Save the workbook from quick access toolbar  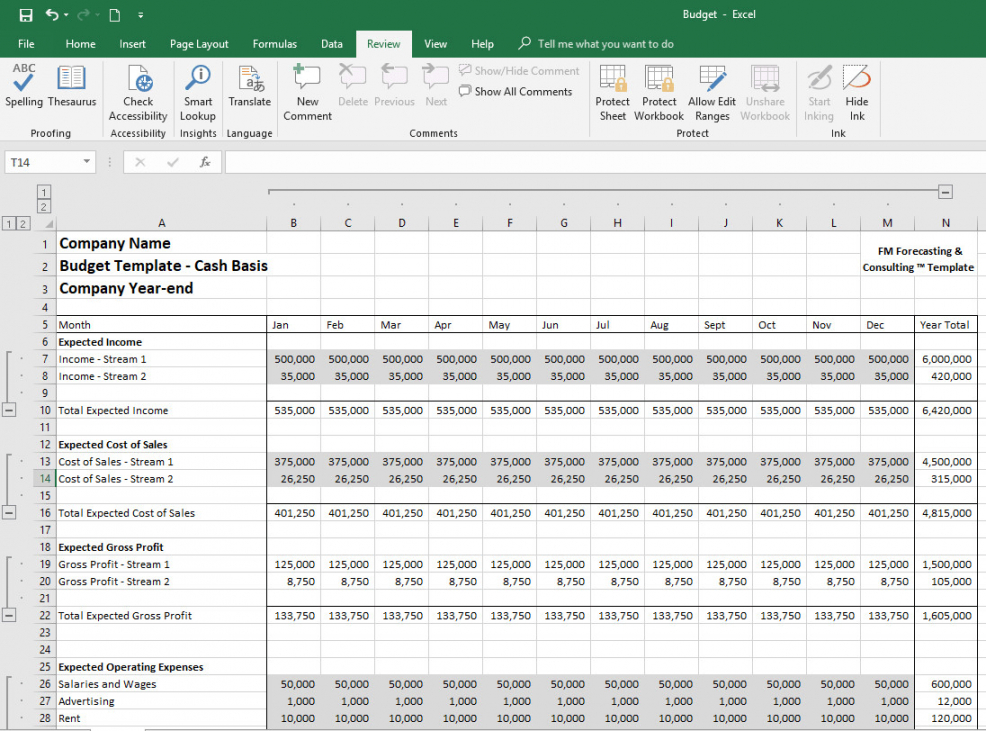[26, 15]
